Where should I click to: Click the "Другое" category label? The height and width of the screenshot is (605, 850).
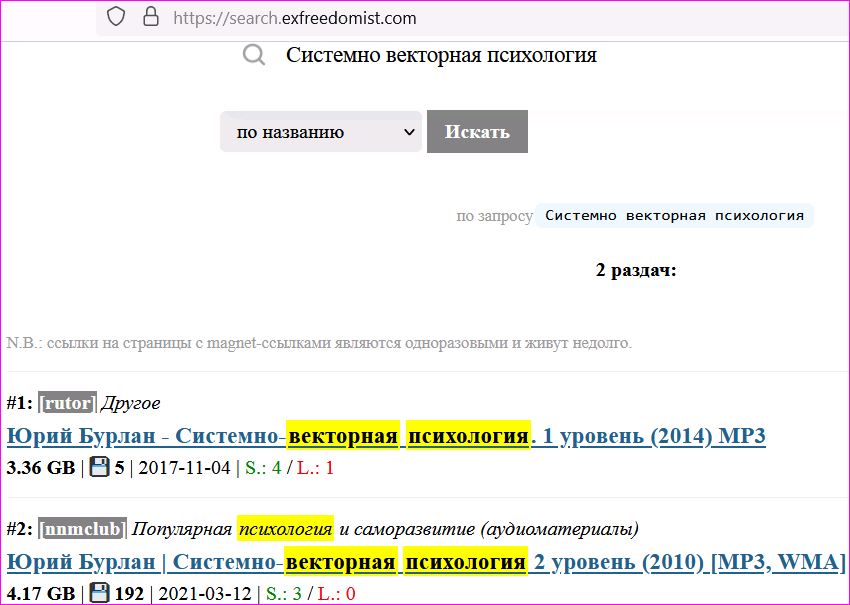(x=131, y=403)
